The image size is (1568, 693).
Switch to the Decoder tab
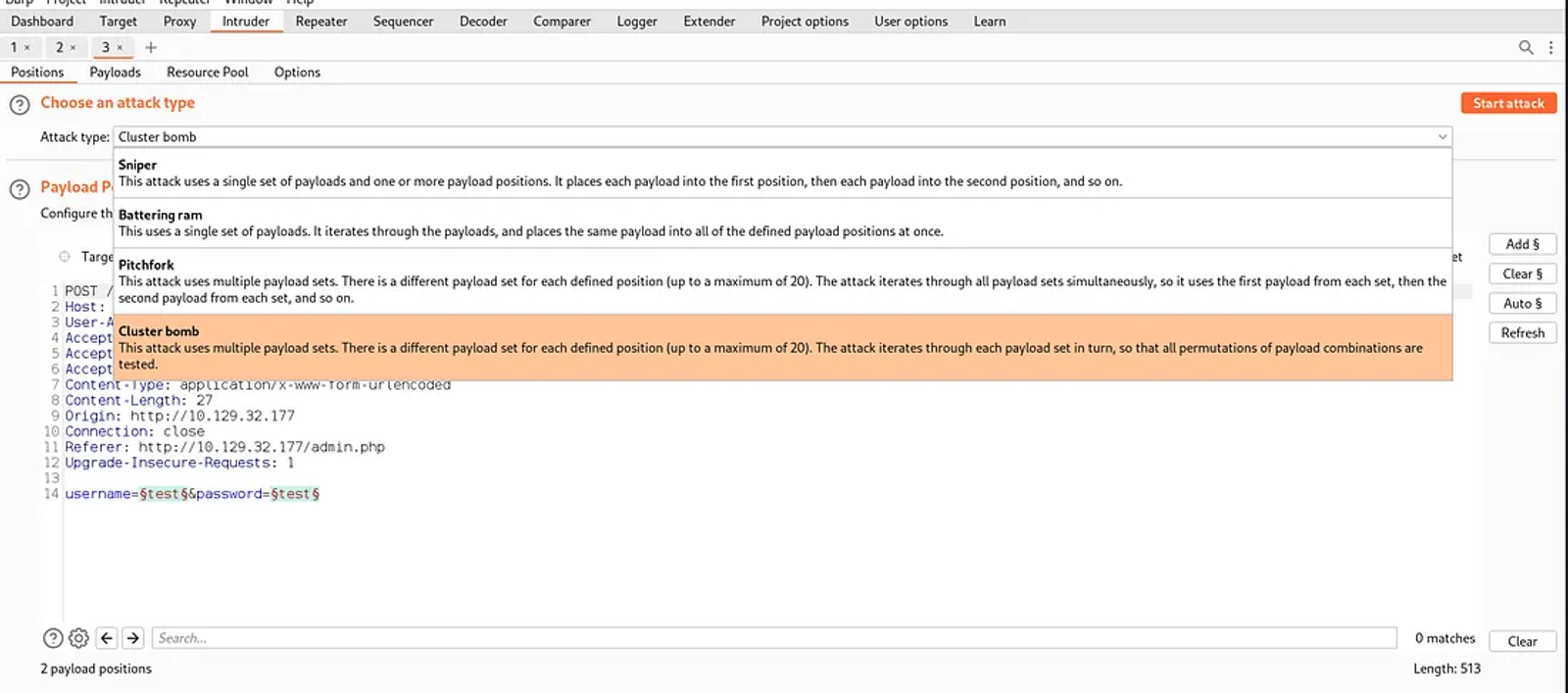coord(483,21)
